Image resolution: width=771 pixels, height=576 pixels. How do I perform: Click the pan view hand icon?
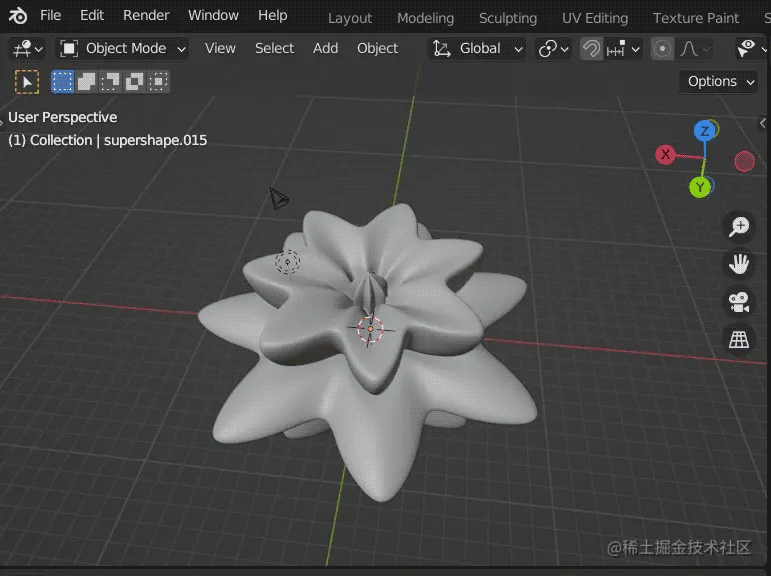(x=739, y=264)
